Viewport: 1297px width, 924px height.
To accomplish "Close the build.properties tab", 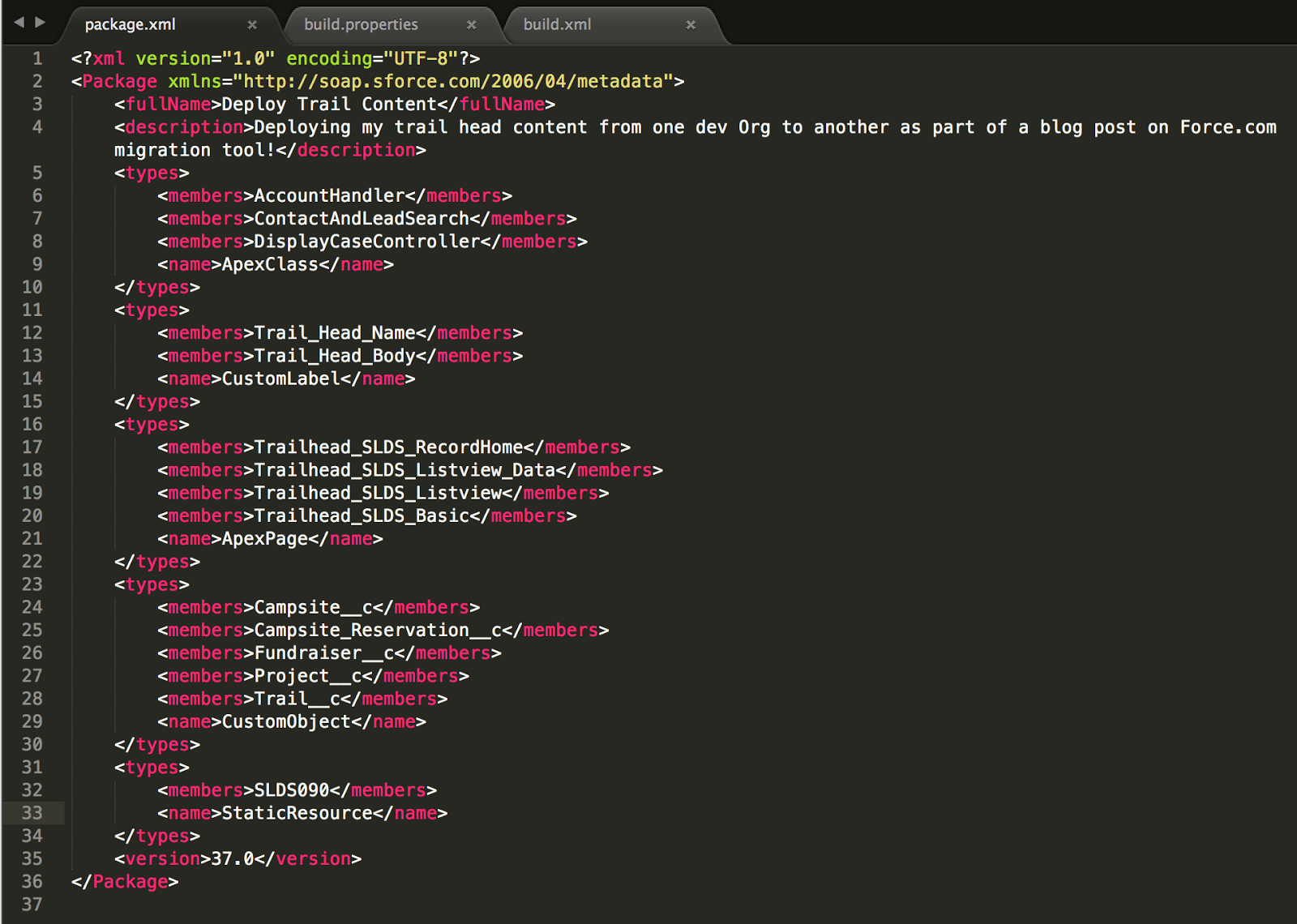I will pos(471,24).
